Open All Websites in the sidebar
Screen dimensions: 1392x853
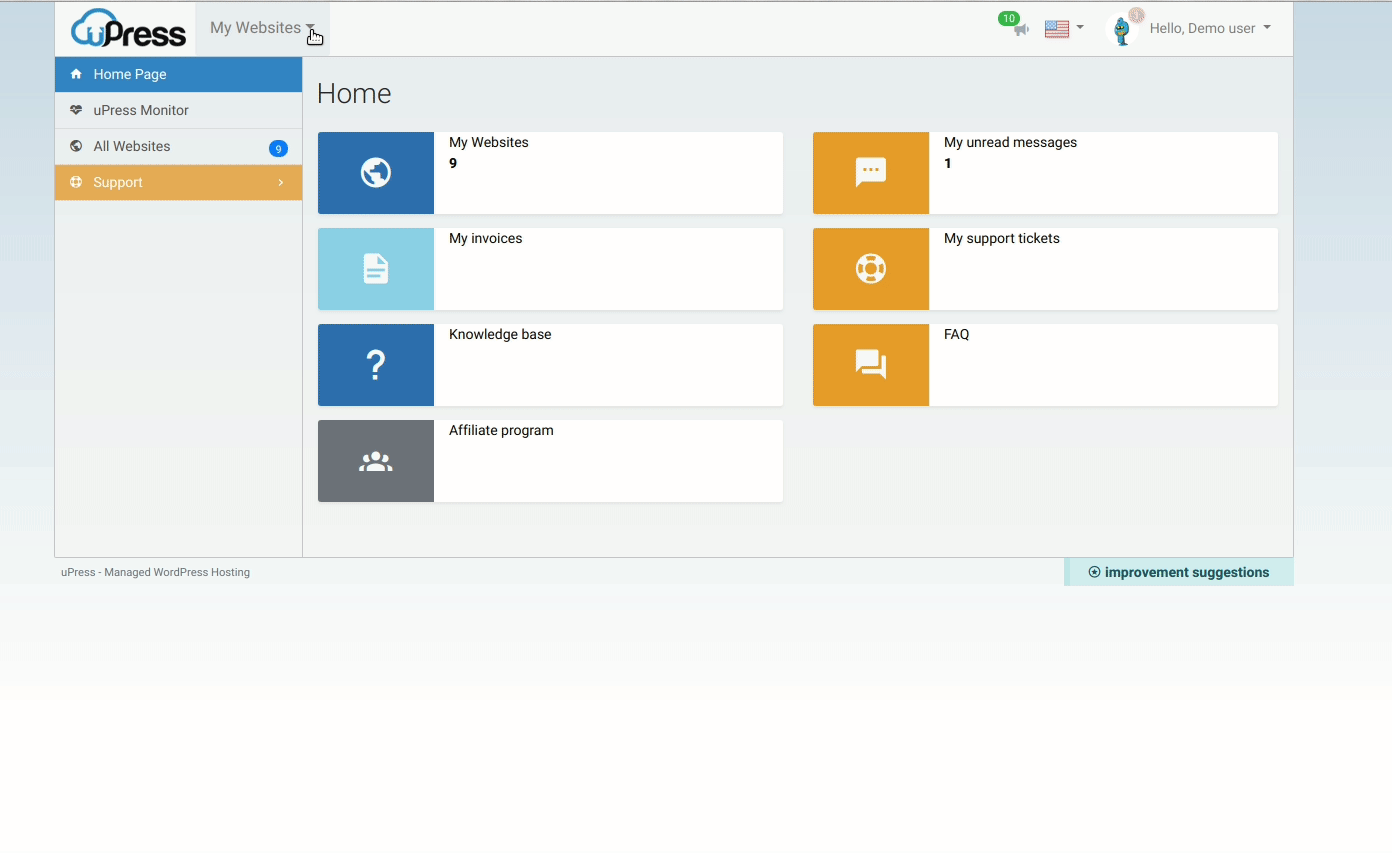pos(178,146)
